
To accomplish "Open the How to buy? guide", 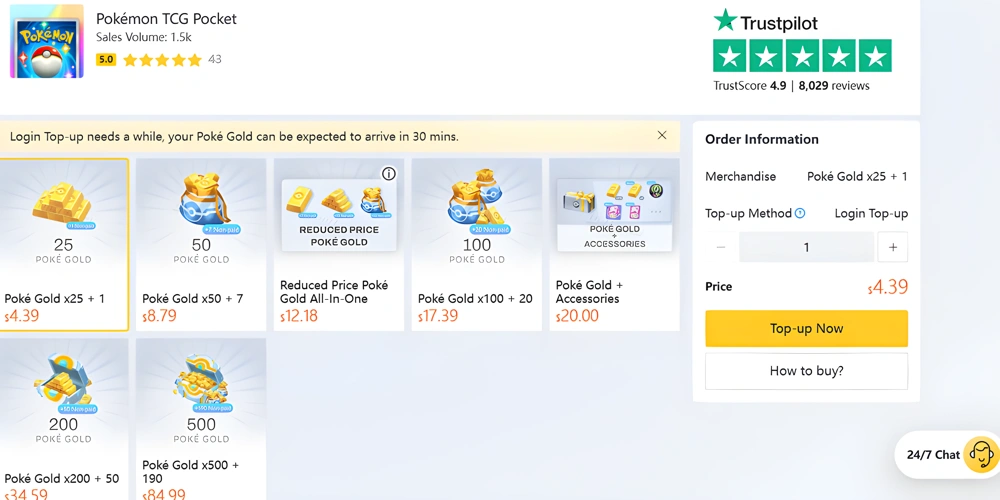I will pos(806,371).
